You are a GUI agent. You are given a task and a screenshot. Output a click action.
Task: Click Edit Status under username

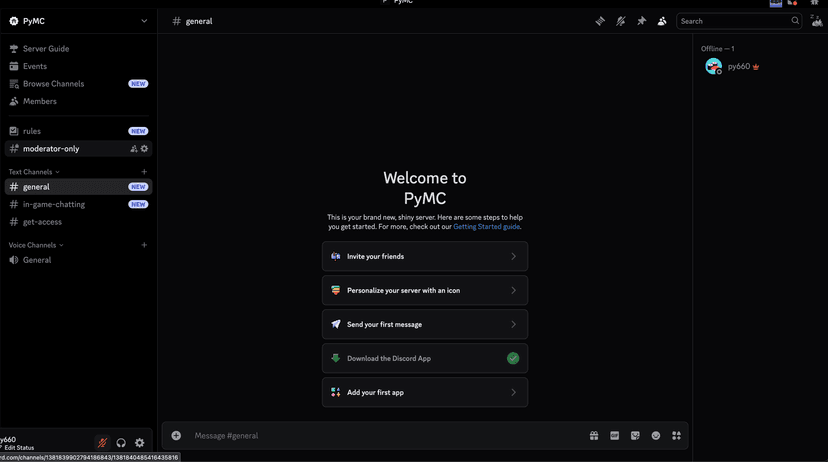coord(19,448)
